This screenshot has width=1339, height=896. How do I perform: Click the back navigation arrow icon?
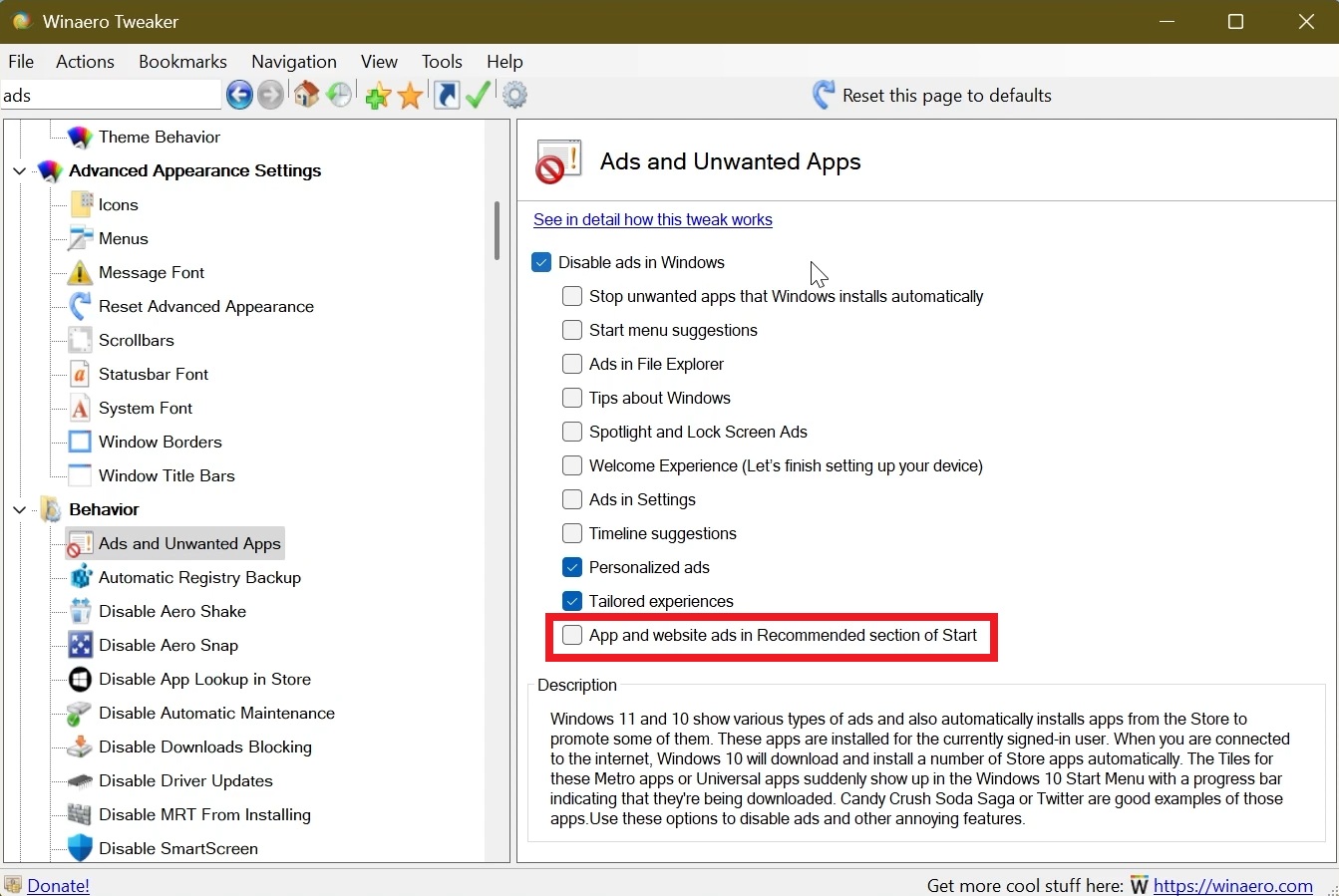(239, 95)
